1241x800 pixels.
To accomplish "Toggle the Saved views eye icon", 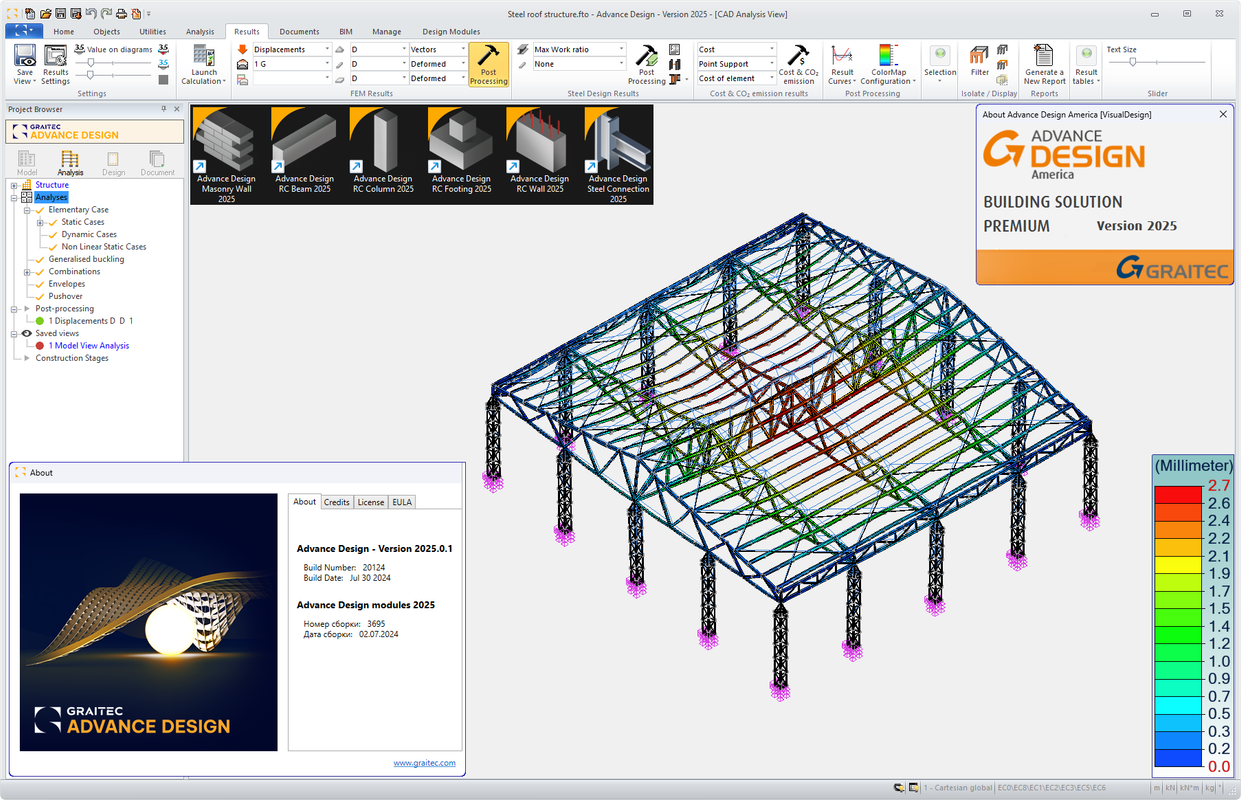I will tap(27, 333).
